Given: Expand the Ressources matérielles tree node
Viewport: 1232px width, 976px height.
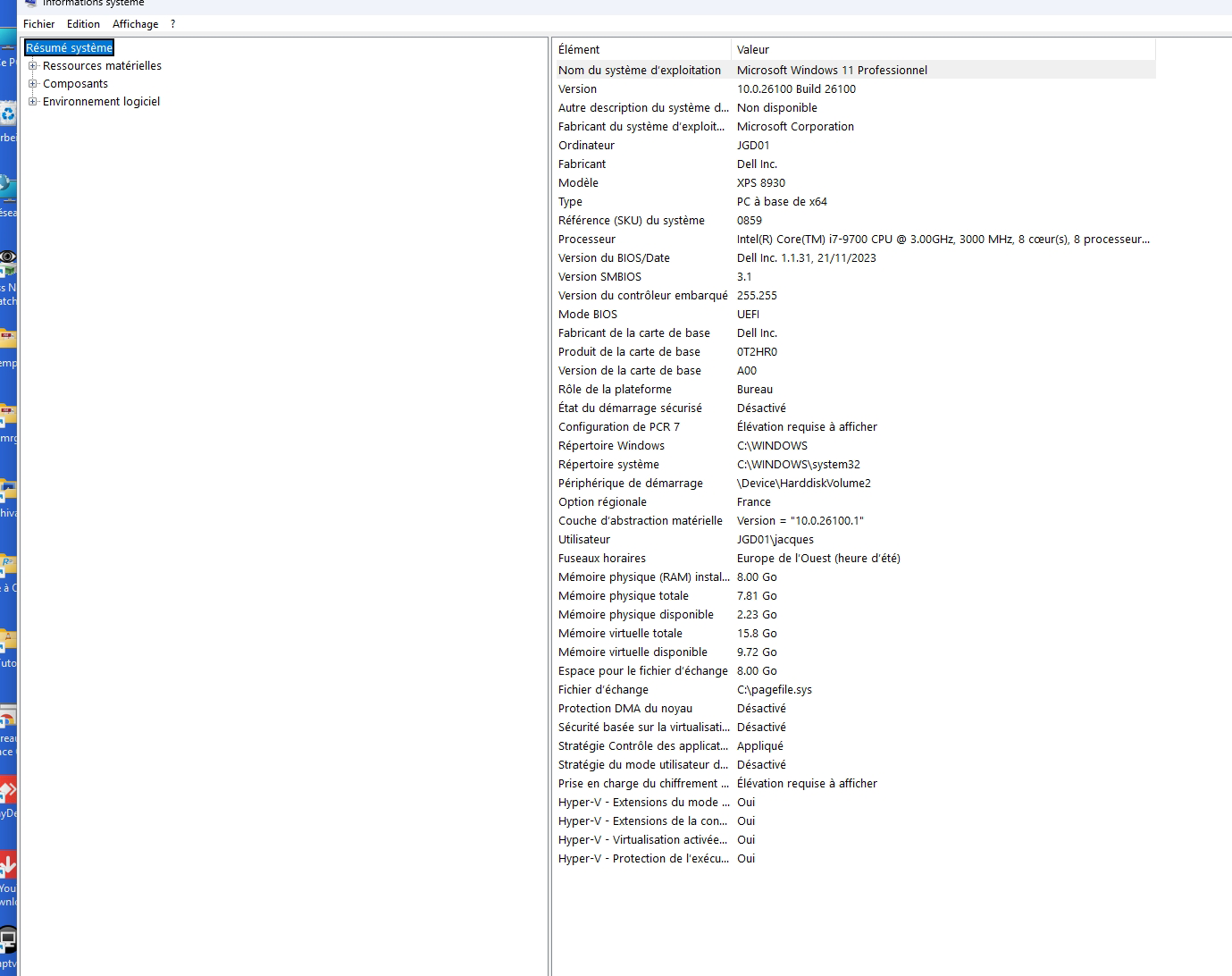Looking at the screenshot, I should [33, 66].
